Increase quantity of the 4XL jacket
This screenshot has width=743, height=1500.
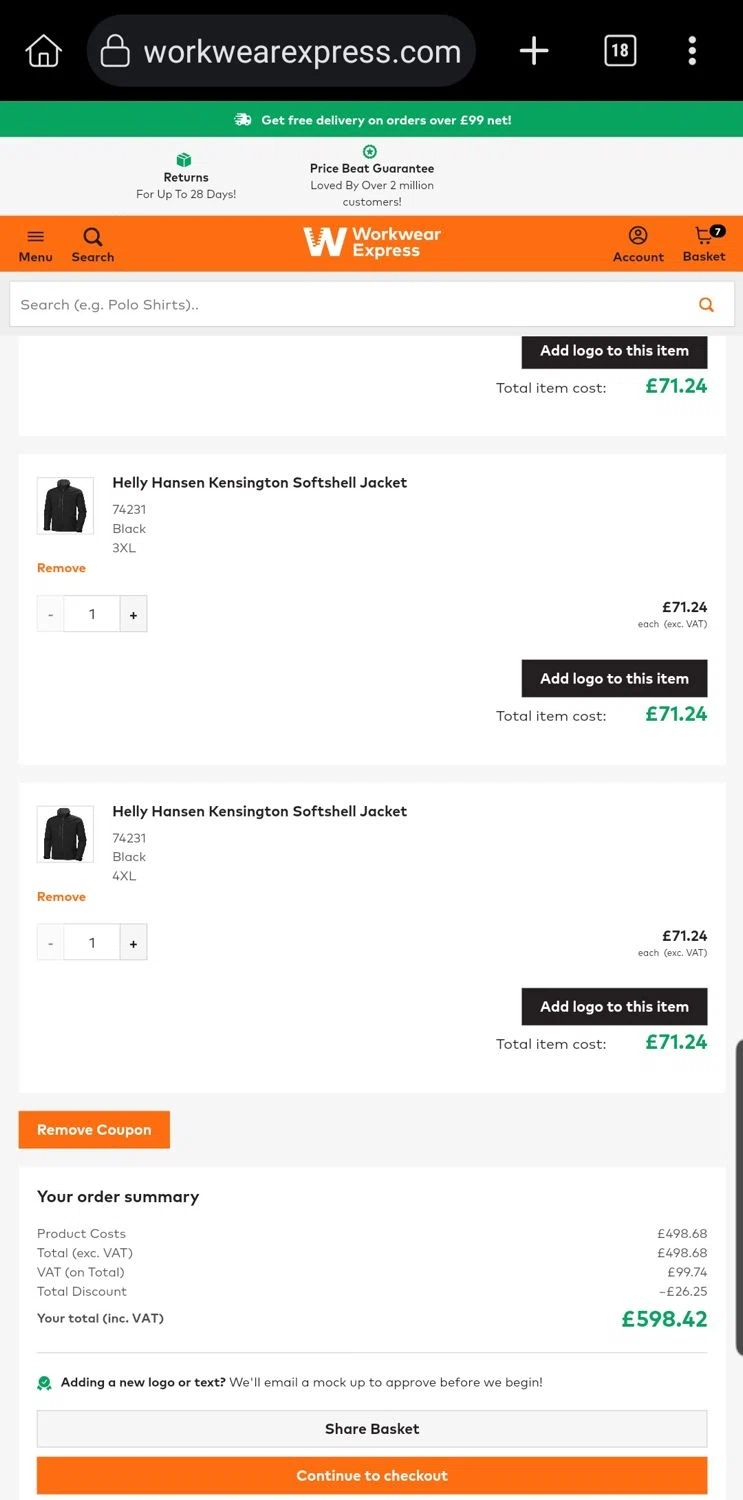tap(133, 943)
